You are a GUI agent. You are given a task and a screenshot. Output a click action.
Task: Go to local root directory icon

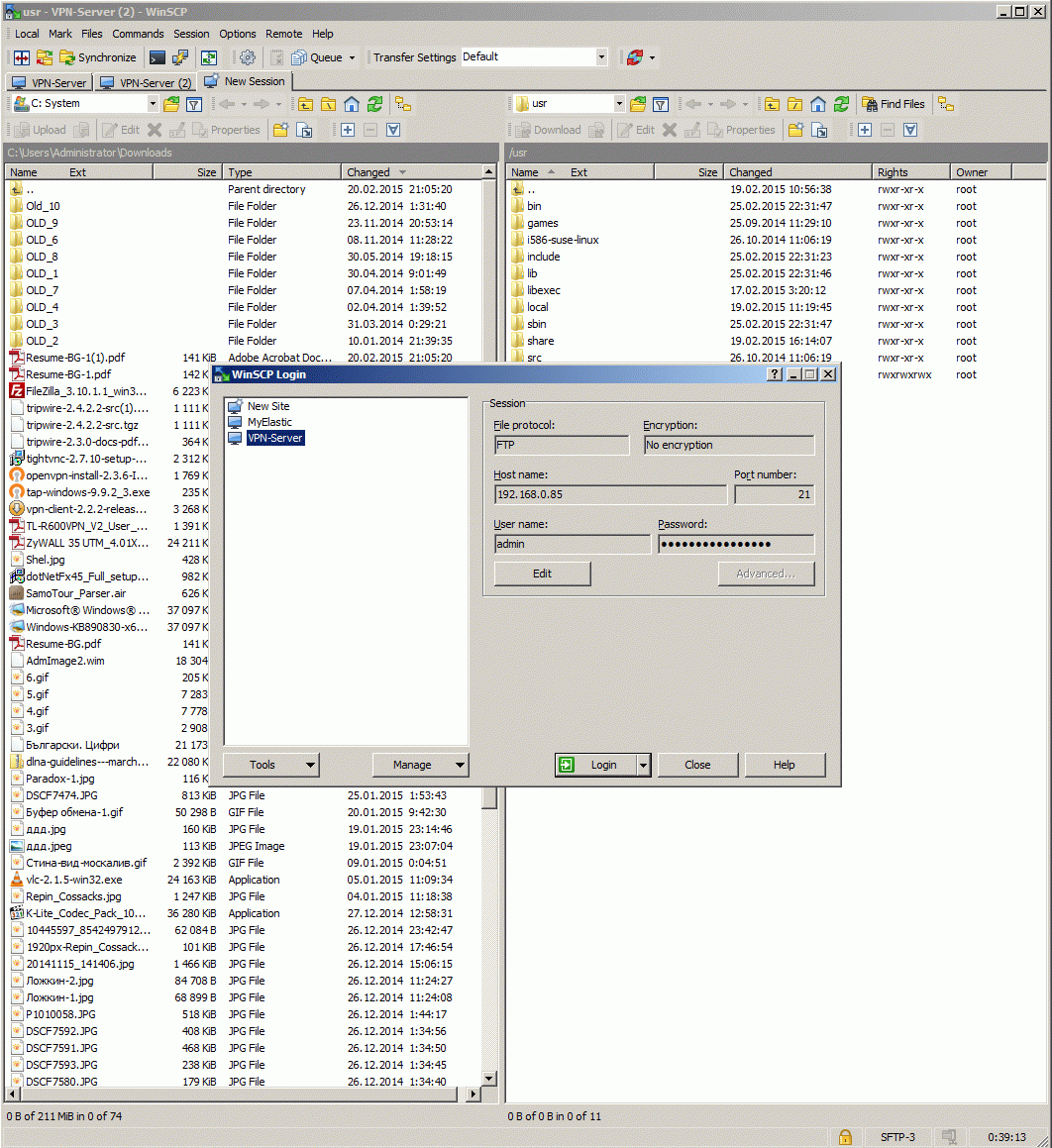pos(329,104)
